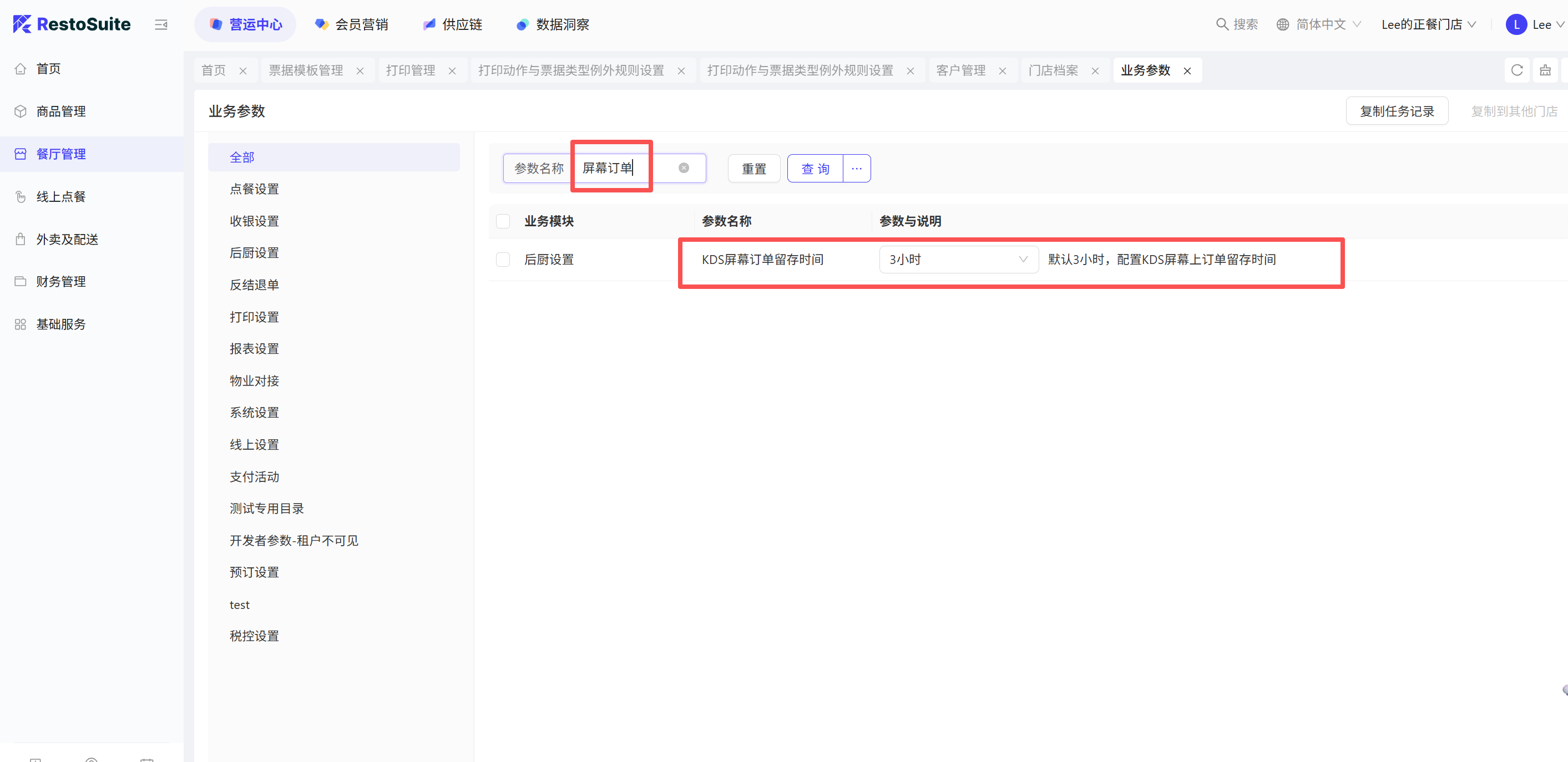Close the 门店档案 tab

pyautogui.click(x=1095, y=71)
